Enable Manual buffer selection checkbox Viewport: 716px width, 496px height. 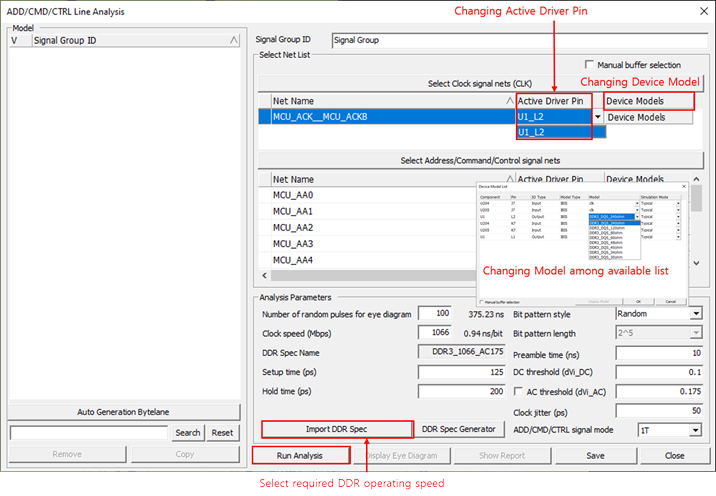click(590, 65)
